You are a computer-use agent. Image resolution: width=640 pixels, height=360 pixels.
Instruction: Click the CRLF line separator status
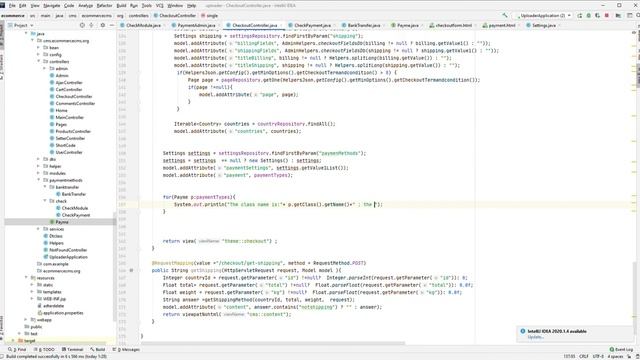(584, 357)
